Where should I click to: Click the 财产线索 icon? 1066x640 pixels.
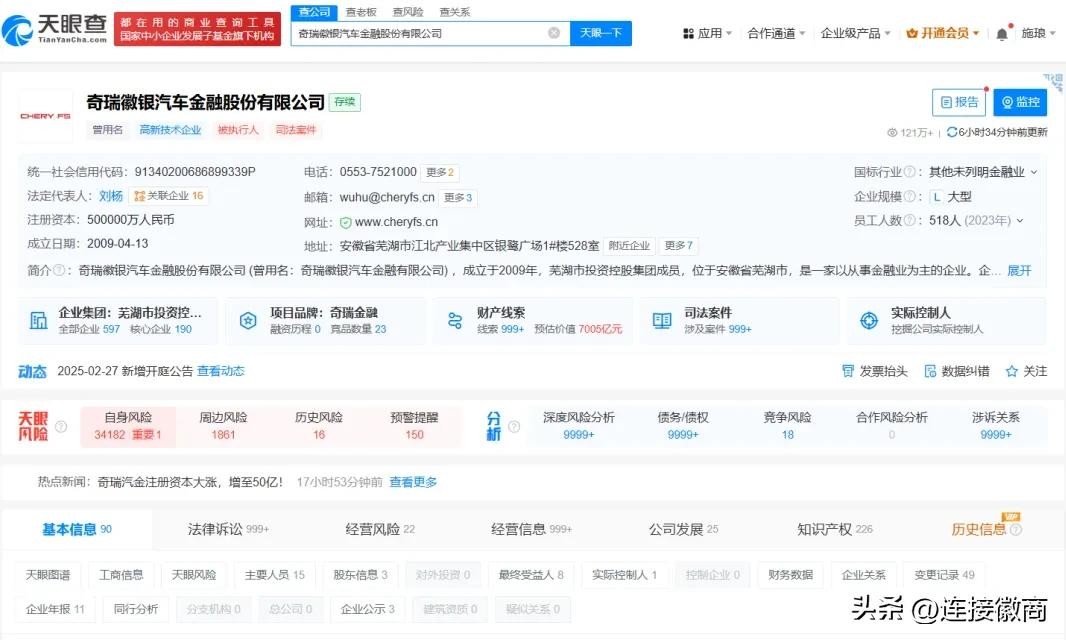click(x=455, y=321)
